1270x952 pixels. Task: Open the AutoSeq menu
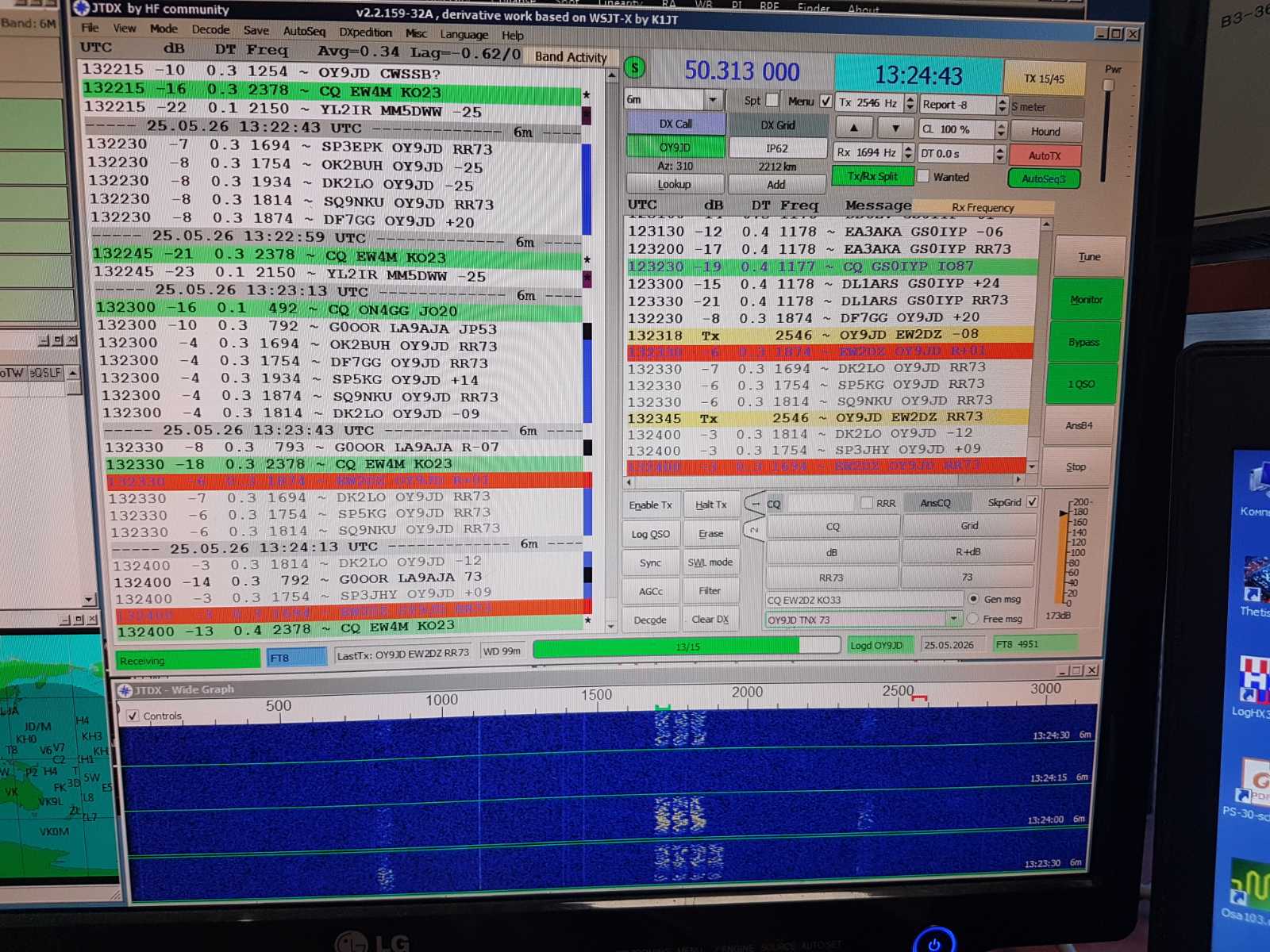pyautogui.click(x=304, y=31)
